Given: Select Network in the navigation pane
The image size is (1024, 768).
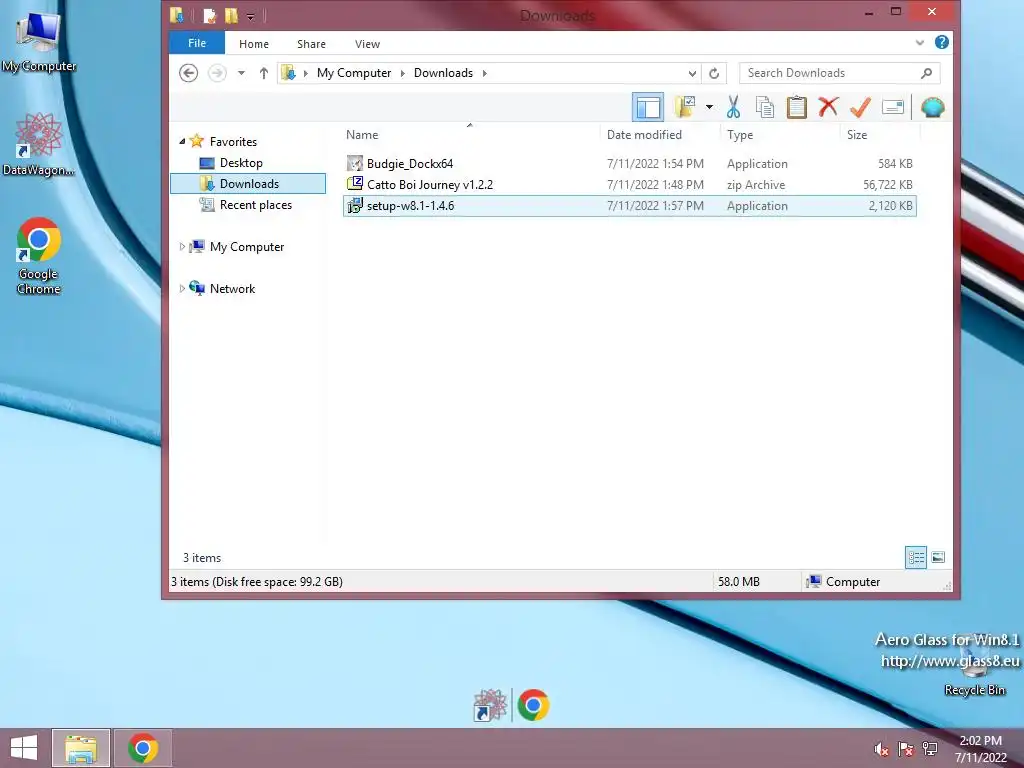Looking at the screenshot, I should click(232, 289).
